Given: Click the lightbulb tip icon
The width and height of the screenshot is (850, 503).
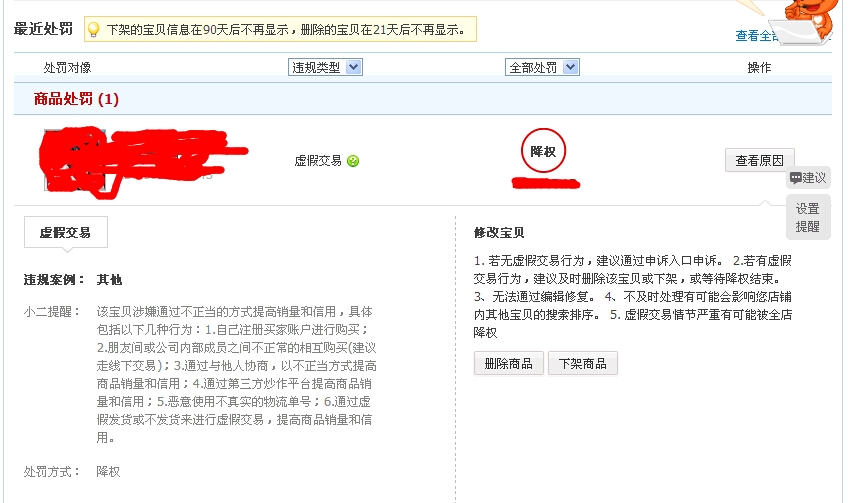Looking at the screenshot, I should 94,30.
